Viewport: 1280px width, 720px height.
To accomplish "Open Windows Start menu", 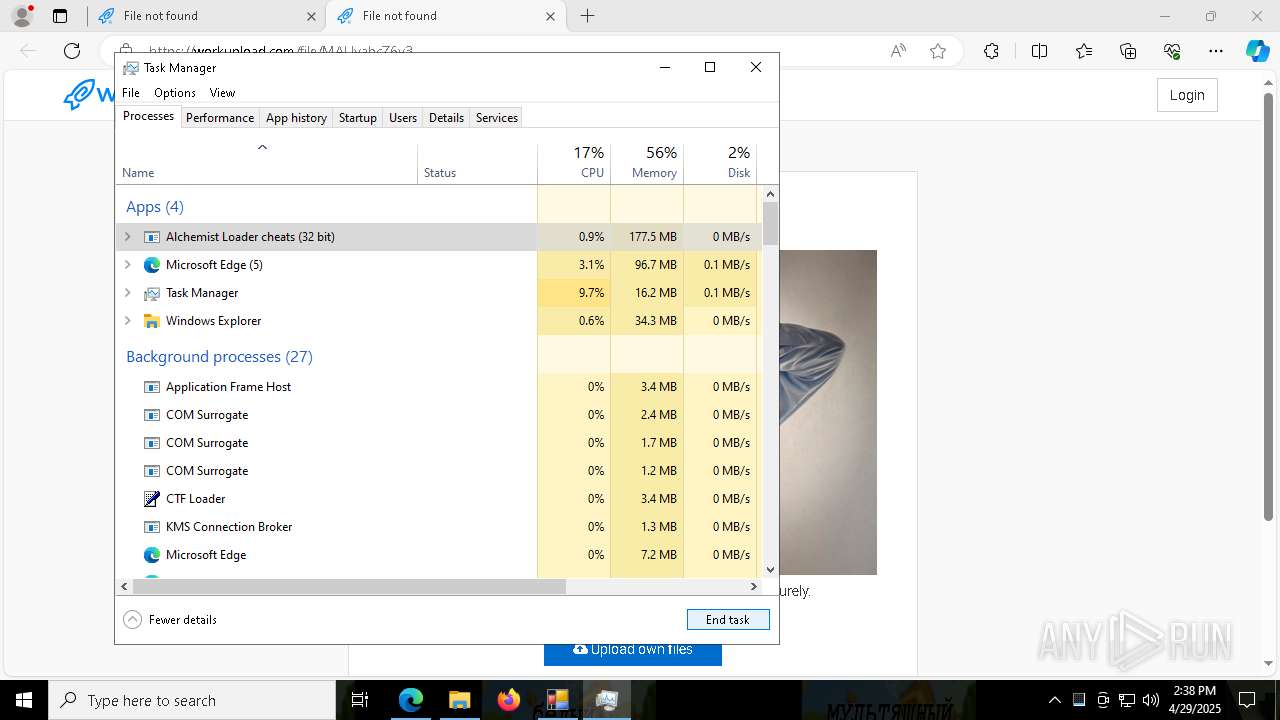I will point(24,700).
